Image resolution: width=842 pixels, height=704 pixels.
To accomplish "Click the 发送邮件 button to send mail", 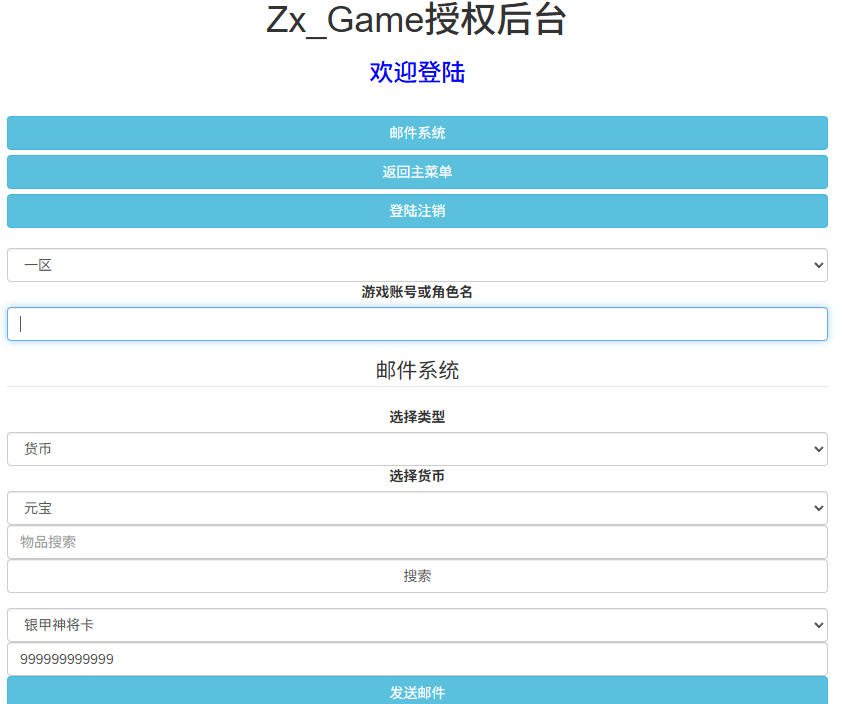I will tap(416, 692).
